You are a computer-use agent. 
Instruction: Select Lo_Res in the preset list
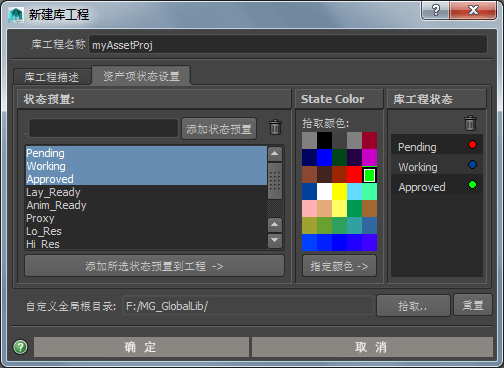click(146, 231)
